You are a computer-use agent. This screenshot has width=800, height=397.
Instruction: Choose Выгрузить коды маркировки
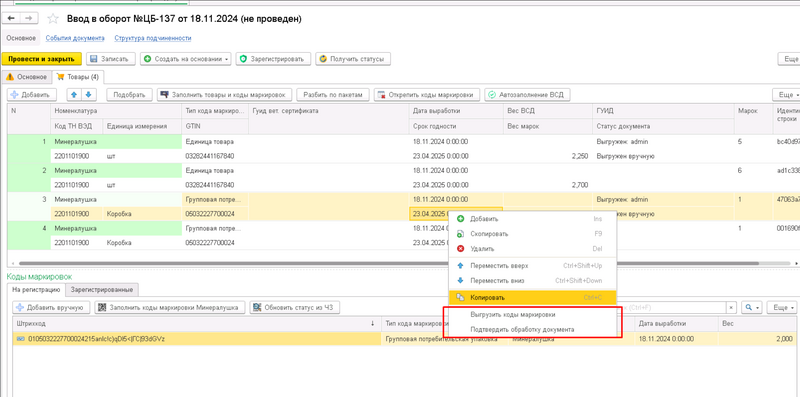[x=532, y=315]
